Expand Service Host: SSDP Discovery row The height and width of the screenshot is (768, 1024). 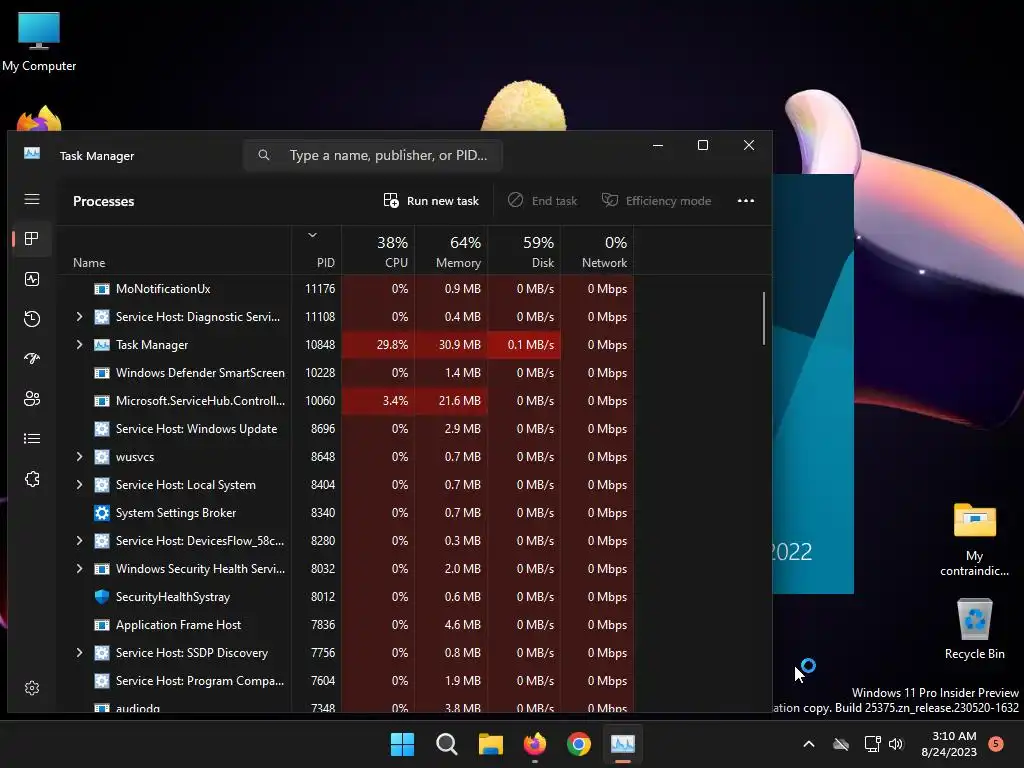pyautogui.click(x=79, y=653)
